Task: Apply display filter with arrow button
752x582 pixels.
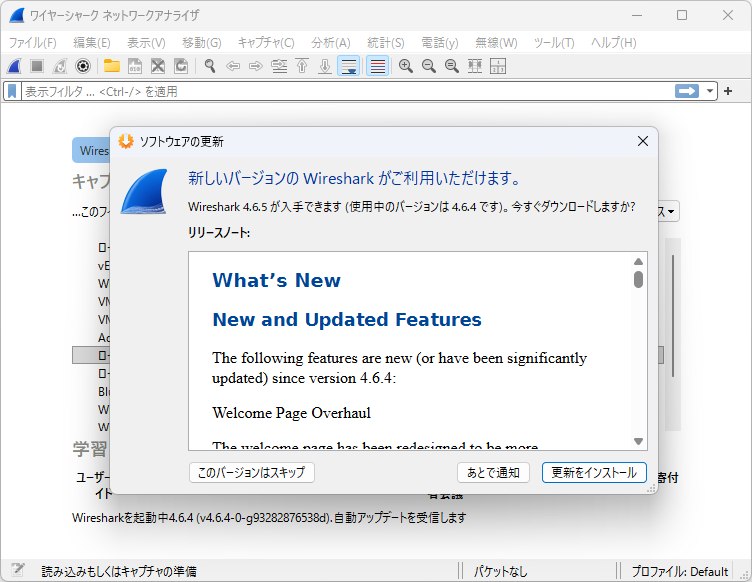Action: [x=687, y=91]
